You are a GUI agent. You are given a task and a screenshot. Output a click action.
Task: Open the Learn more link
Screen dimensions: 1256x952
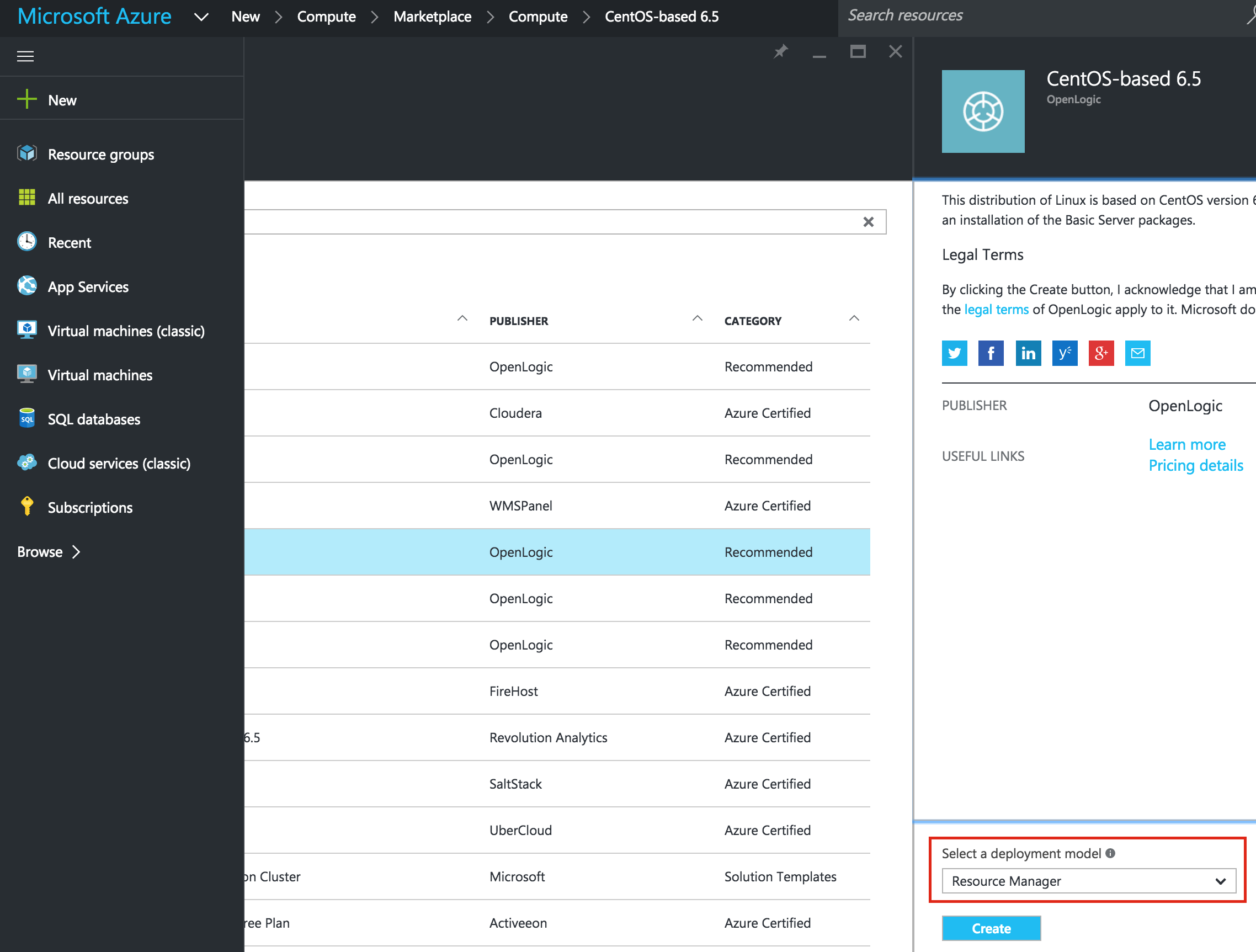pos(1186,444)
